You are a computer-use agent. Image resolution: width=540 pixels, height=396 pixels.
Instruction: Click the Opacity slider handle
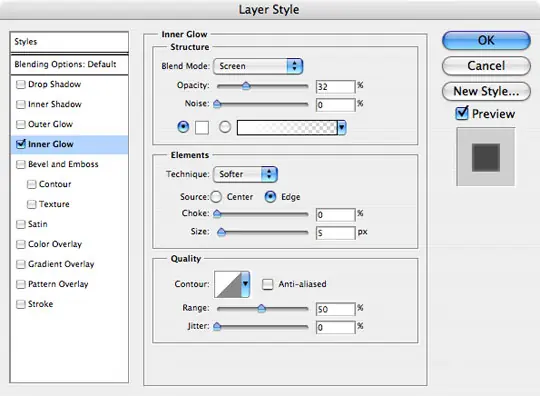click(246, 85)
